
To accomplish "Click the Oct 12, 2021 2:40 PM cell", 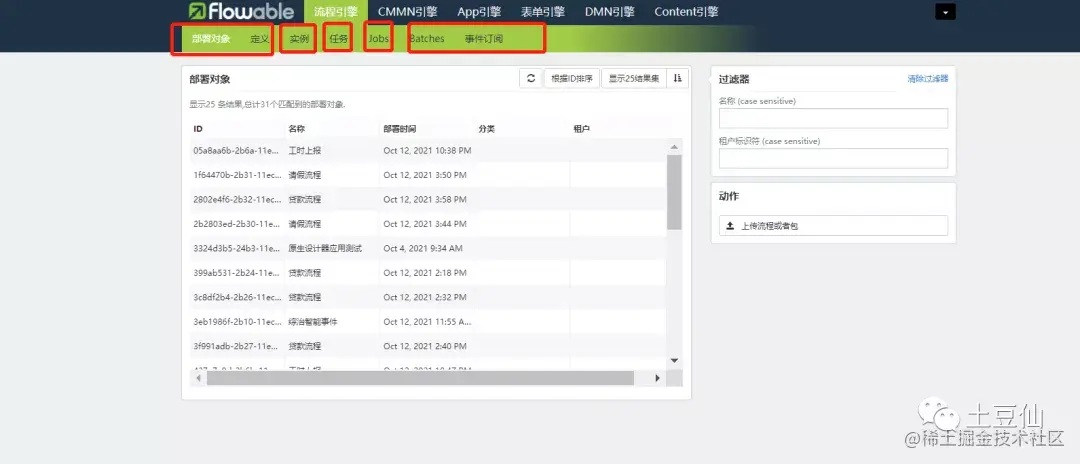I will 427,346.
